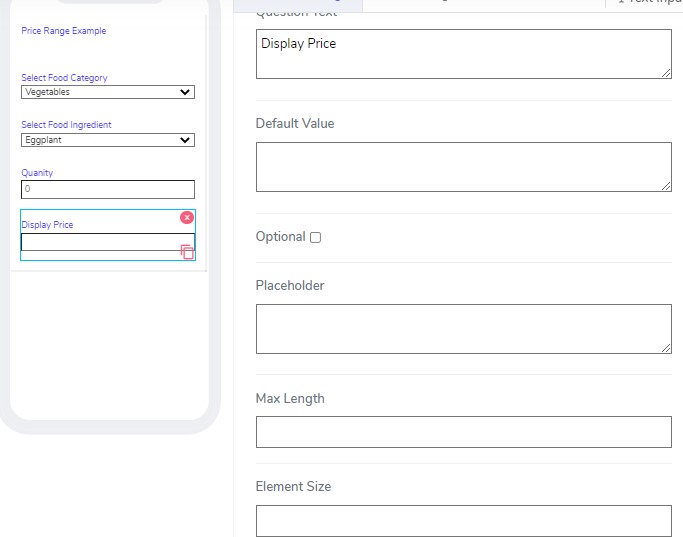Delete the Display Price element with red X

[x=187, y=217]
